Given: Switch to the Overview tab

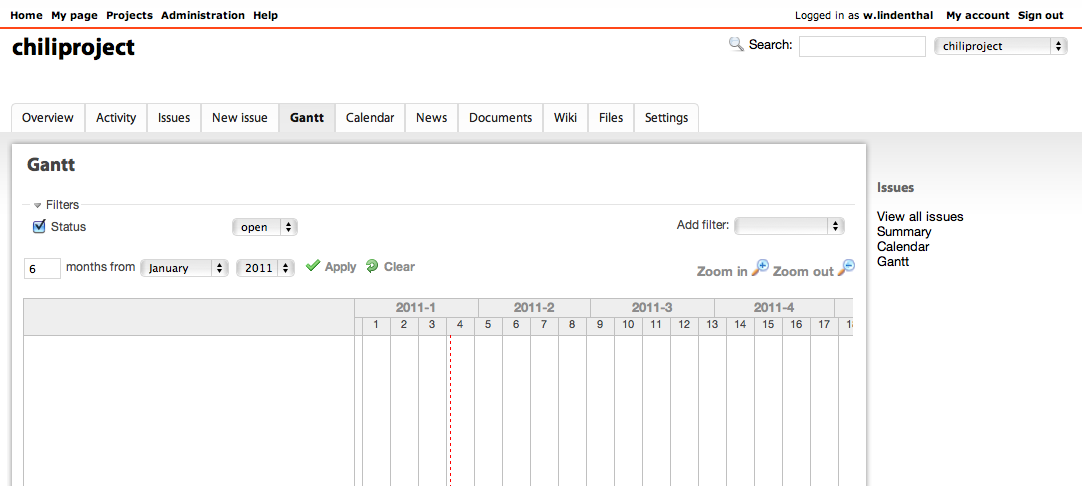Looking at the screenshot, I should click(x=48, y=118).
